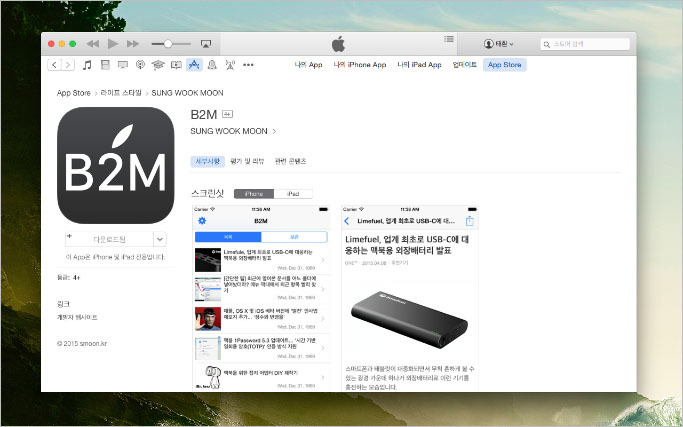Select the ratings and reviews tab
683x427 pixels.
pyautogui.click(x=247, y=162)
